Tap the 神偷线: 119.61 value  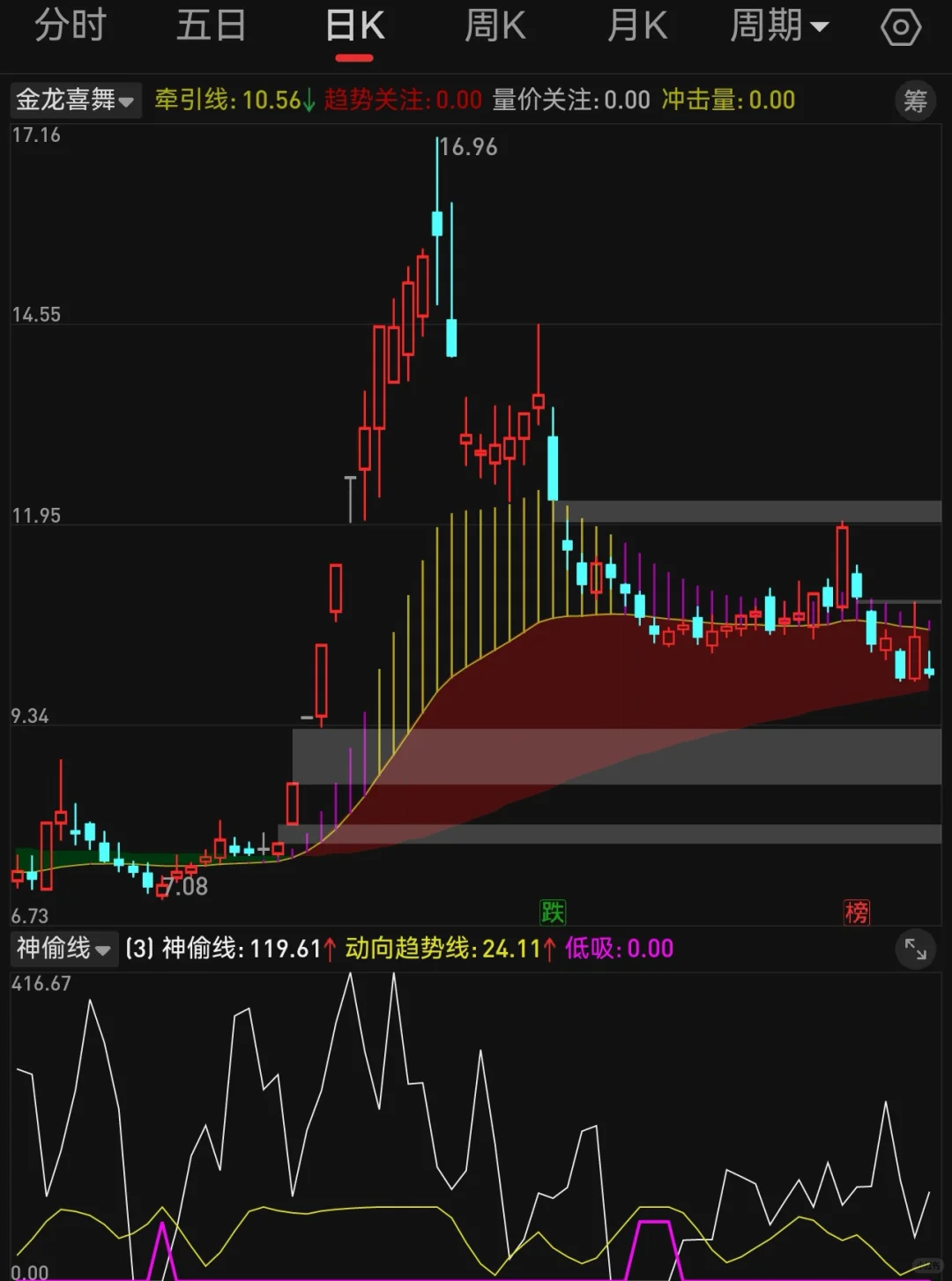click(249, 949)
